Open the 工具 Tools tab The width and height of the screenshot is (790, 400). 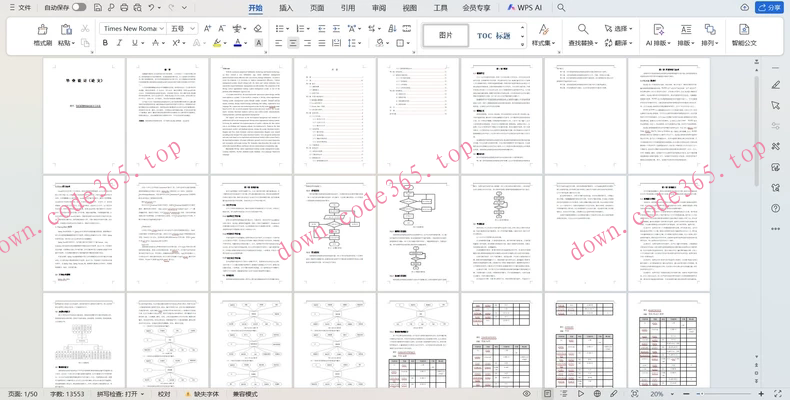coord(440,8)
